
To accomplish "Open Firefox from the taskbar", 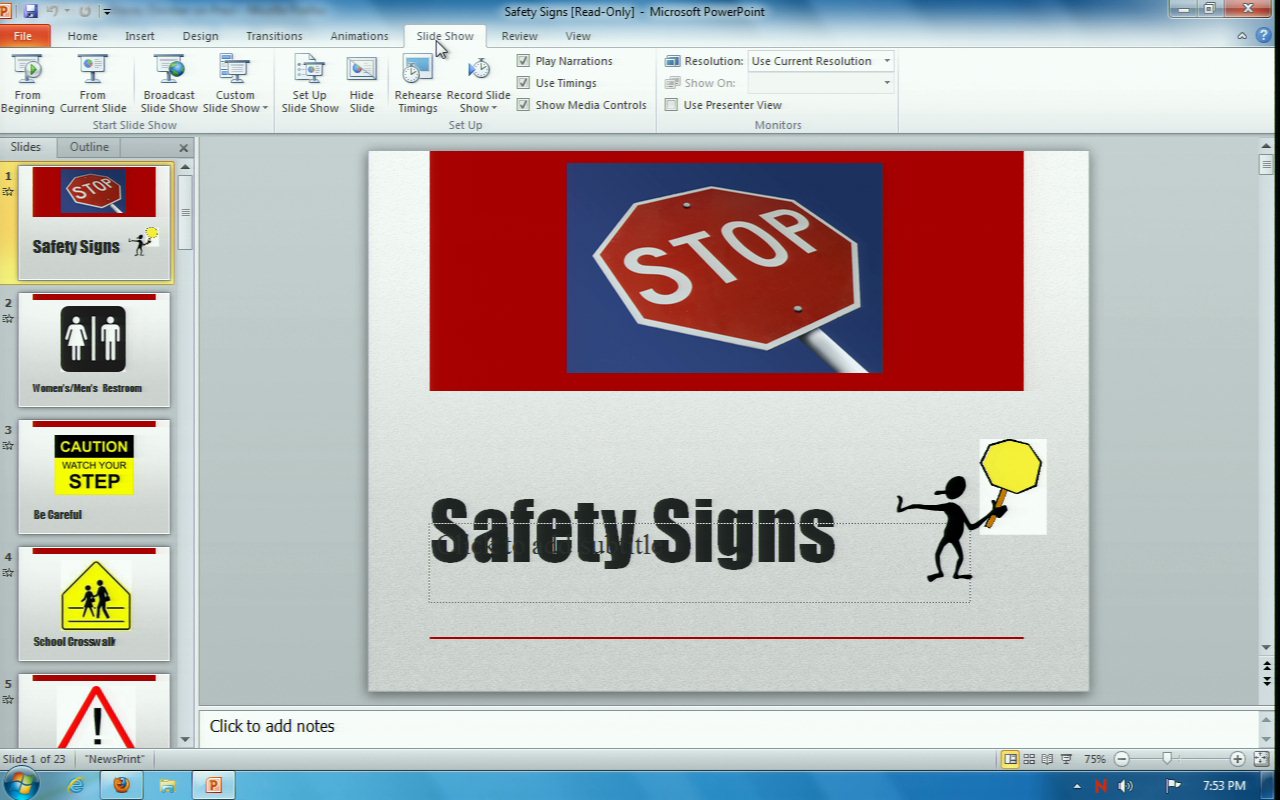I will pyautogui.click(x=121, y=785).
